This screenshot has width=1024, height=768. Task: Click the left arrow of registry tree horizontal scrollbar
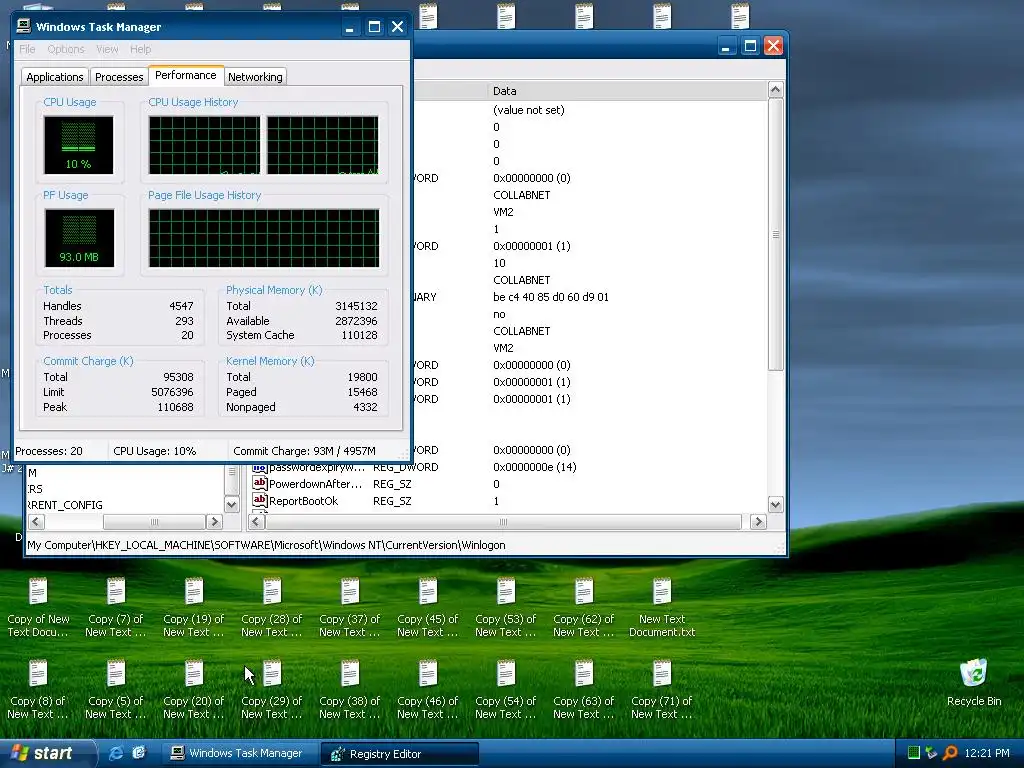37,522
